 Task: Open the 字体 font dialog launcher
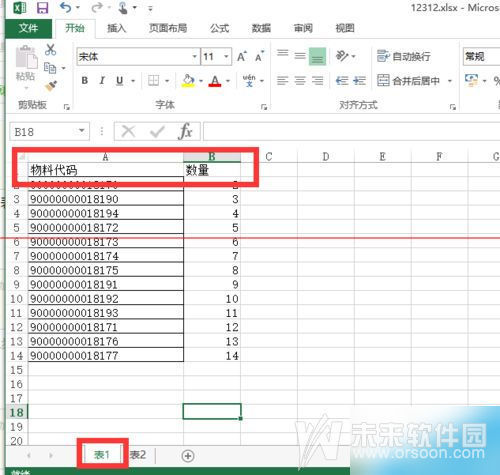tap(264, 107)
